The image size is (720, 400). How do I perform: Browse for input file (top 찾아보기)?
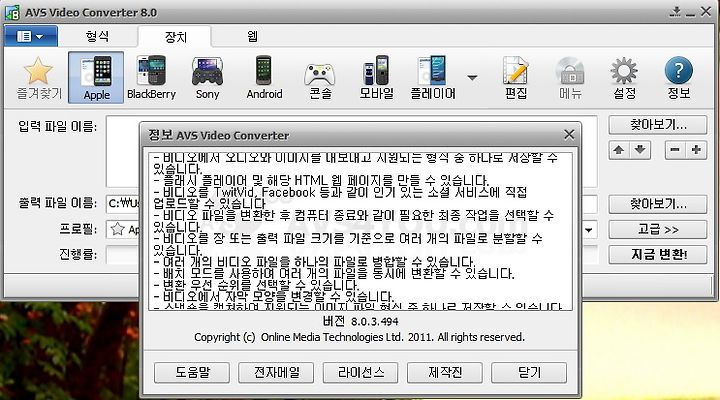[x=658, y=125]
